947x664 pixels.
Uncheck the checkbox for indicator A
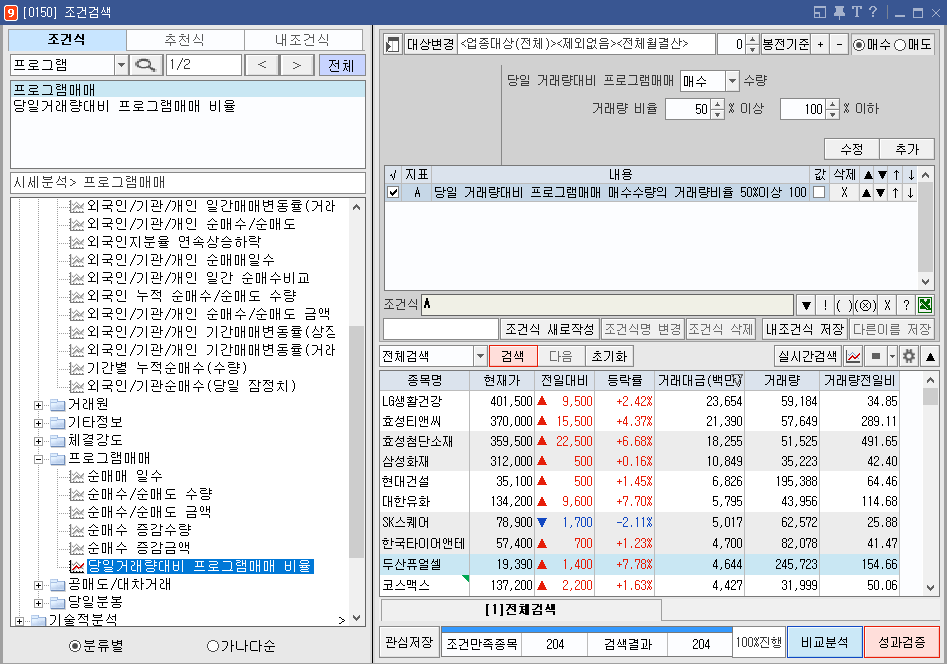click(393, 192)
